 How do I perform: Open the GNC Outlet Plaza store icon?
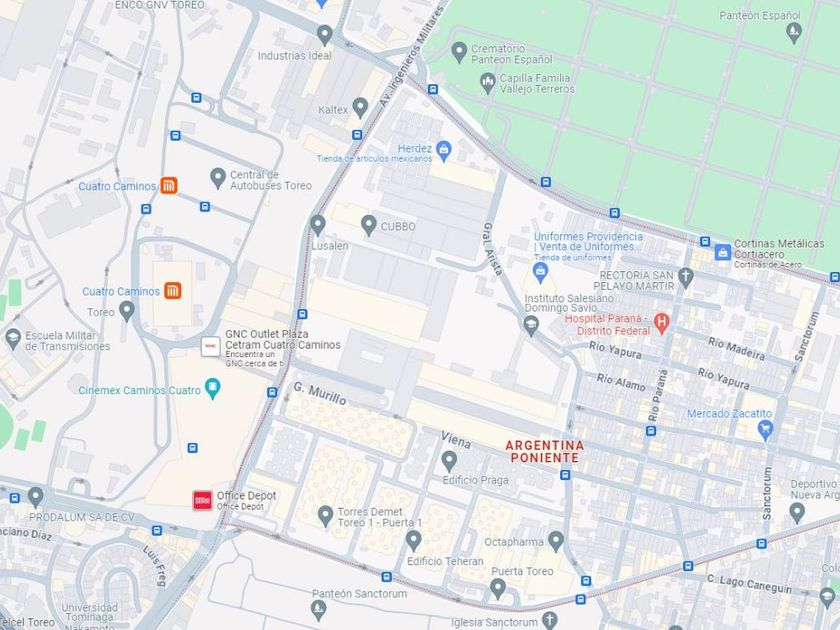[x=210, y=347]
